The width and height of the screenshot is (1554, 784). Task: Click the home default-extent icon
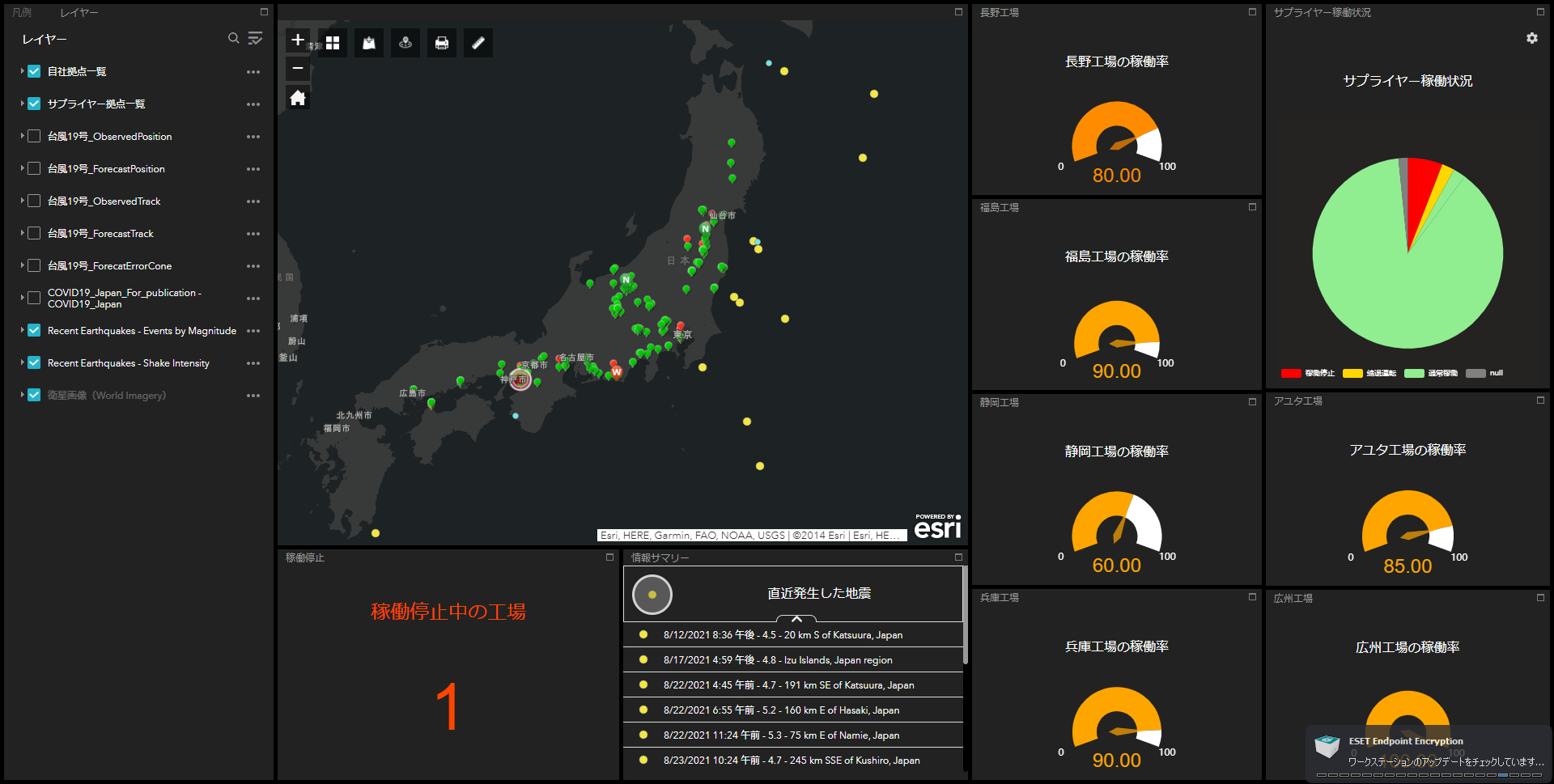pyautogui.click(x=297, y=96)
